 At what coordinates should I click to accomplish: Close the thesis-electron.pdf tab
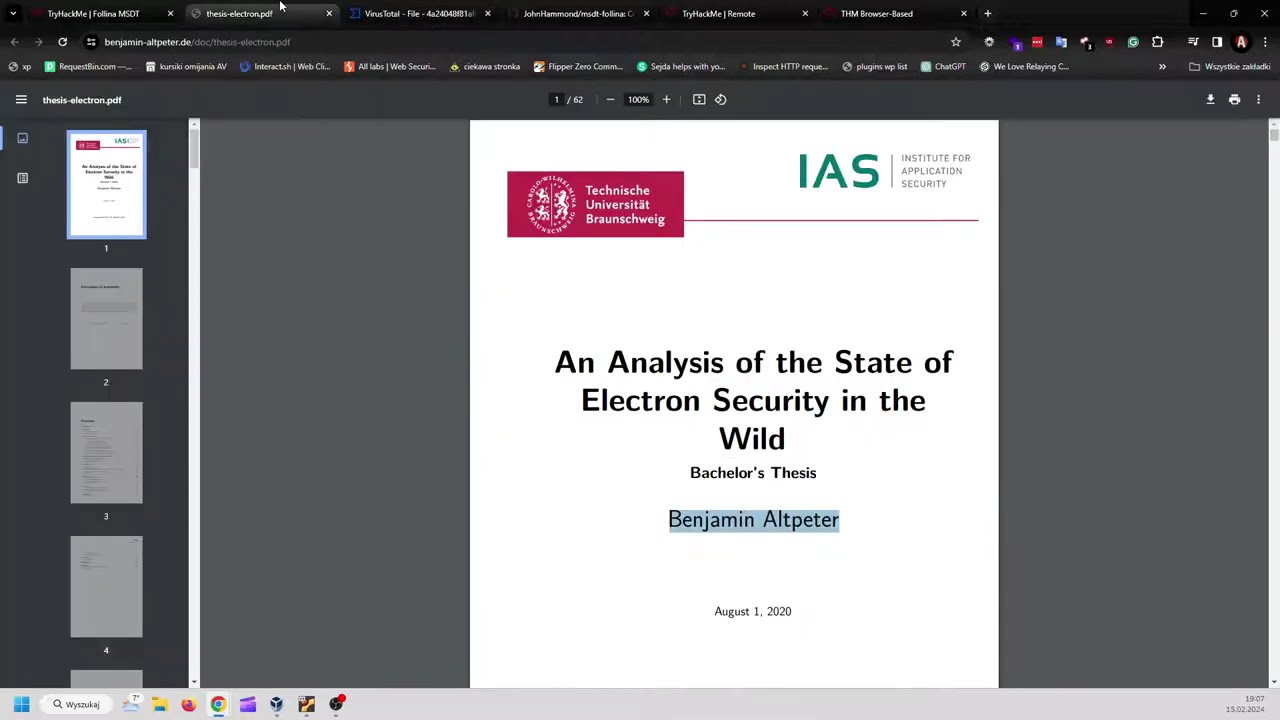329,14
